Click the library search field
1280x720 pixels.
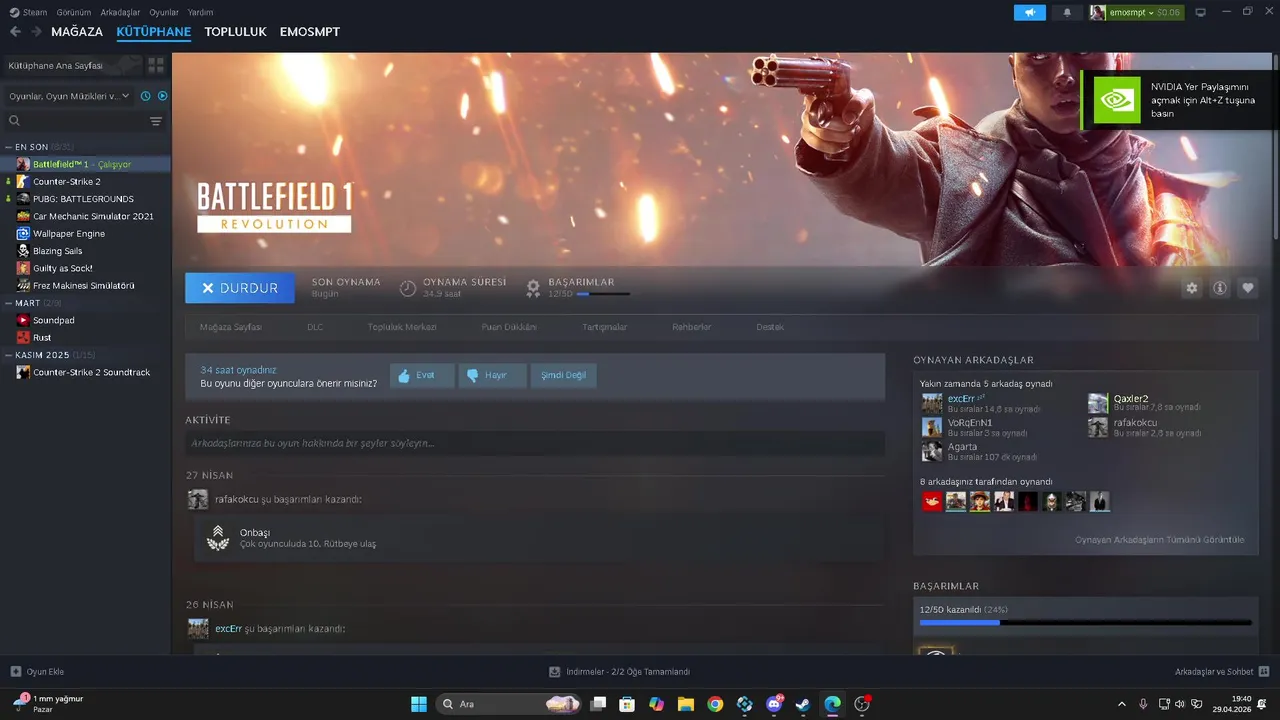tap(76, 121)
